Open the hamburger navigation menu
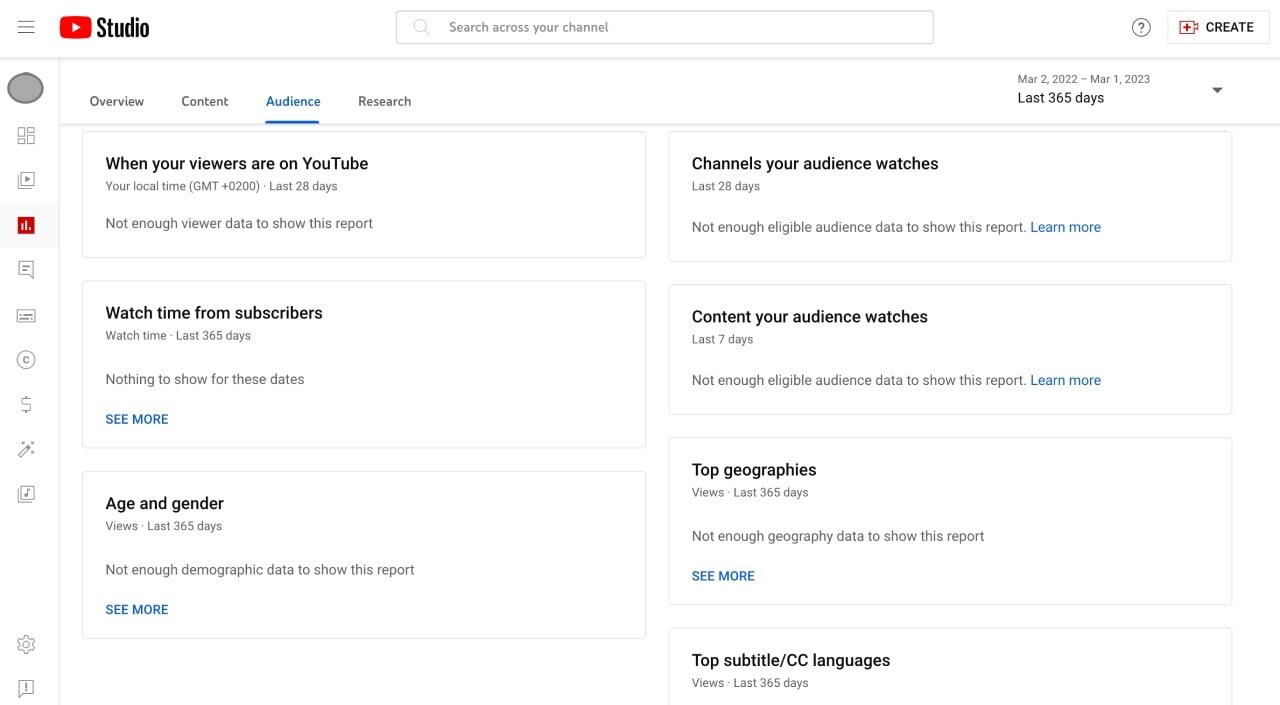 click(26, 27)
